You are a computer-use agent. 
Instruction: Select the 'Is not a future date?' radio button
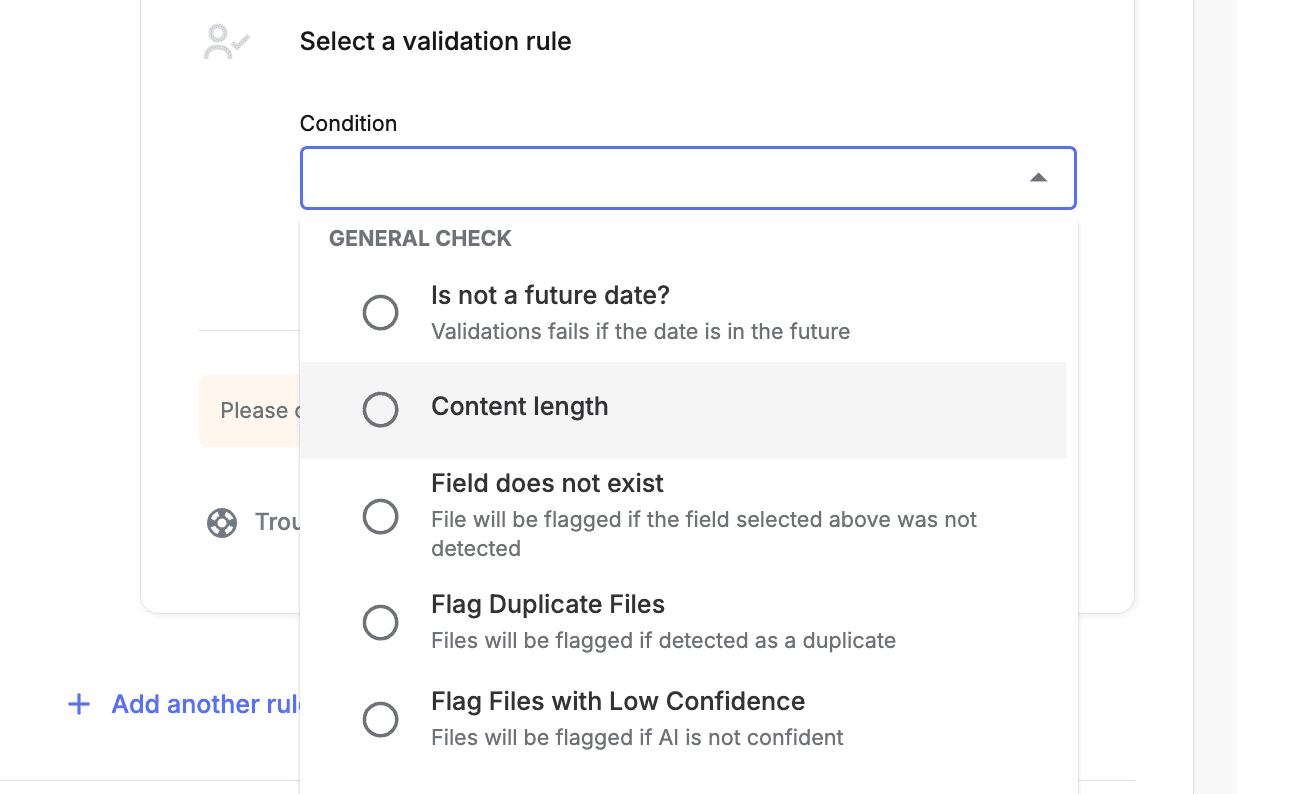tap(381, 312)
